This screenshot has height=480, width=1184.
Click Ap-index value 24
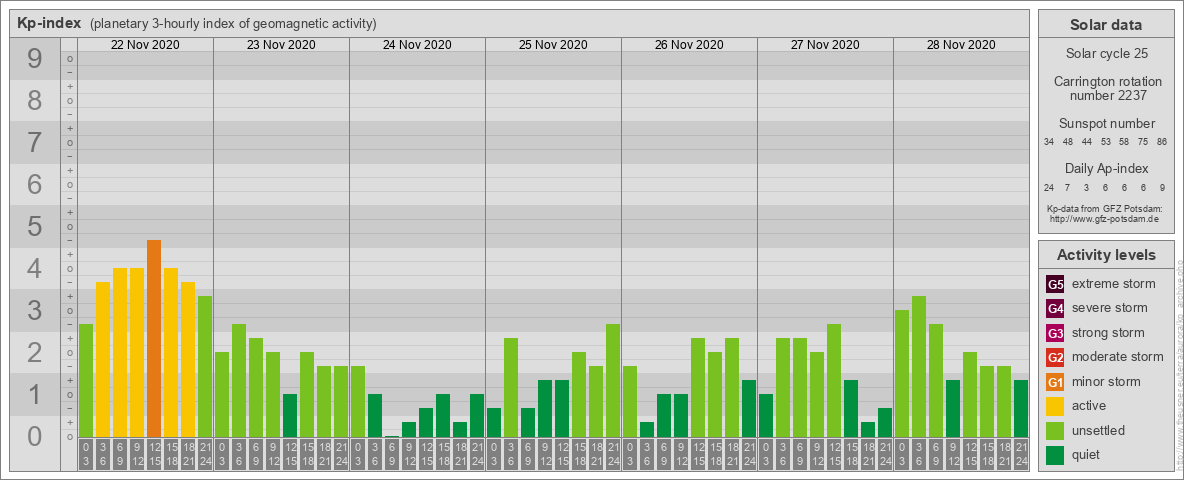click(1050, 187)
